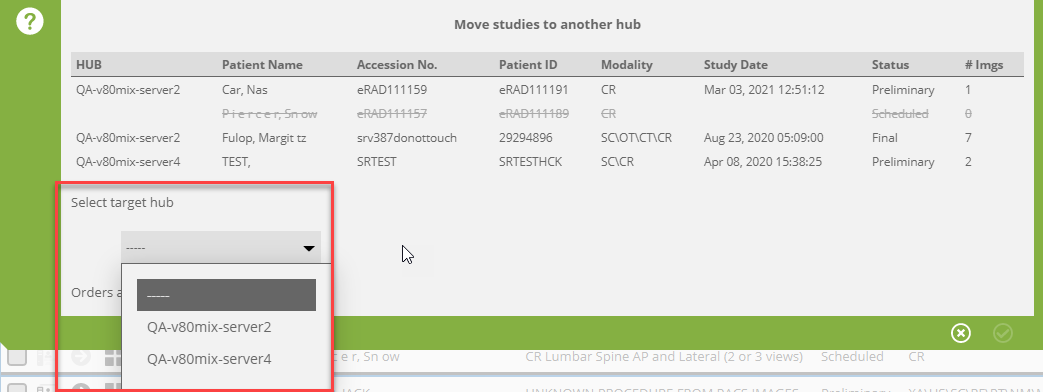Select the Car, Nas study row
This screenshot has width=1043, height=392.
[x=547, y=90]
